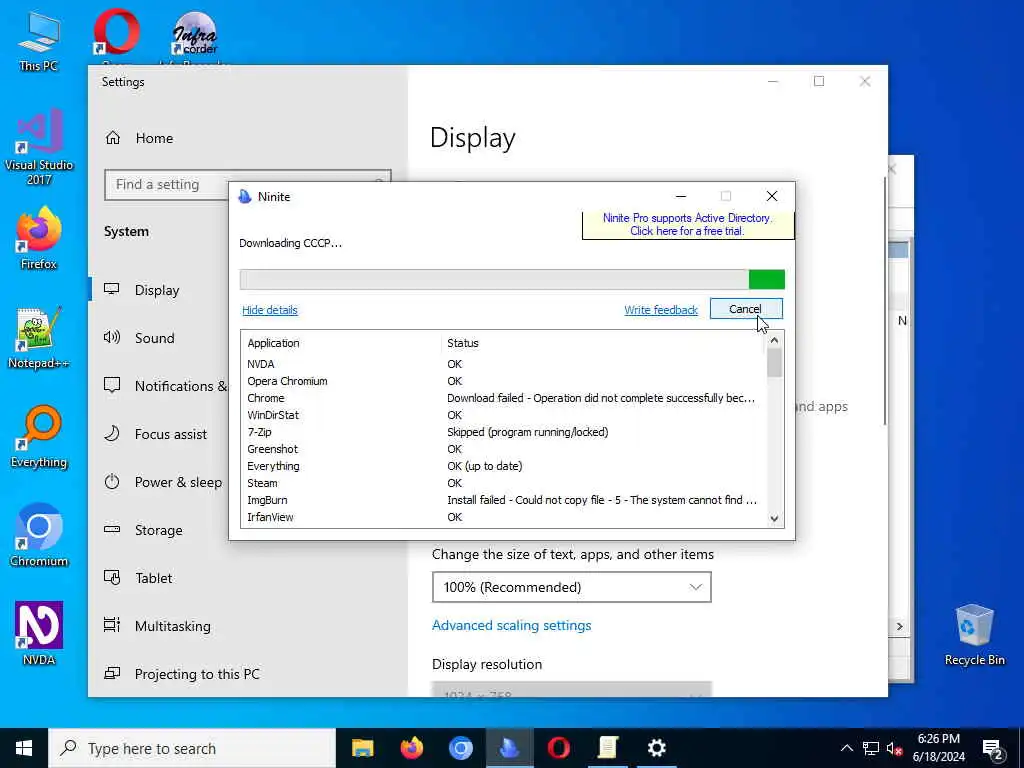Expand the 100% (Recommended) scale dropdown
The width and height of the screenshot is (1024, 768).
571,587
